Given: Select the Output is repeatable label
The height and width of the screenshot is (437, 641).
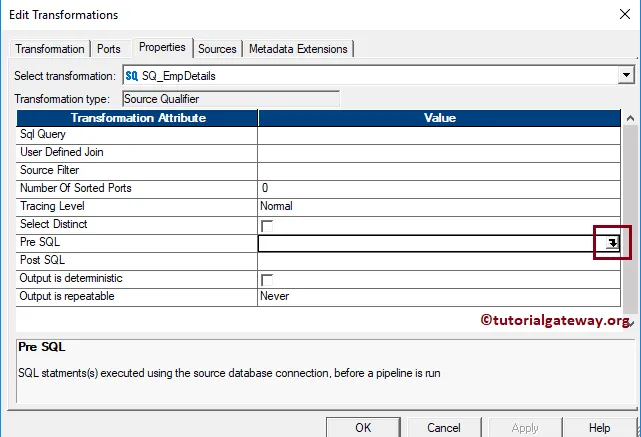Looking at the screenshot, I should 67,296.
